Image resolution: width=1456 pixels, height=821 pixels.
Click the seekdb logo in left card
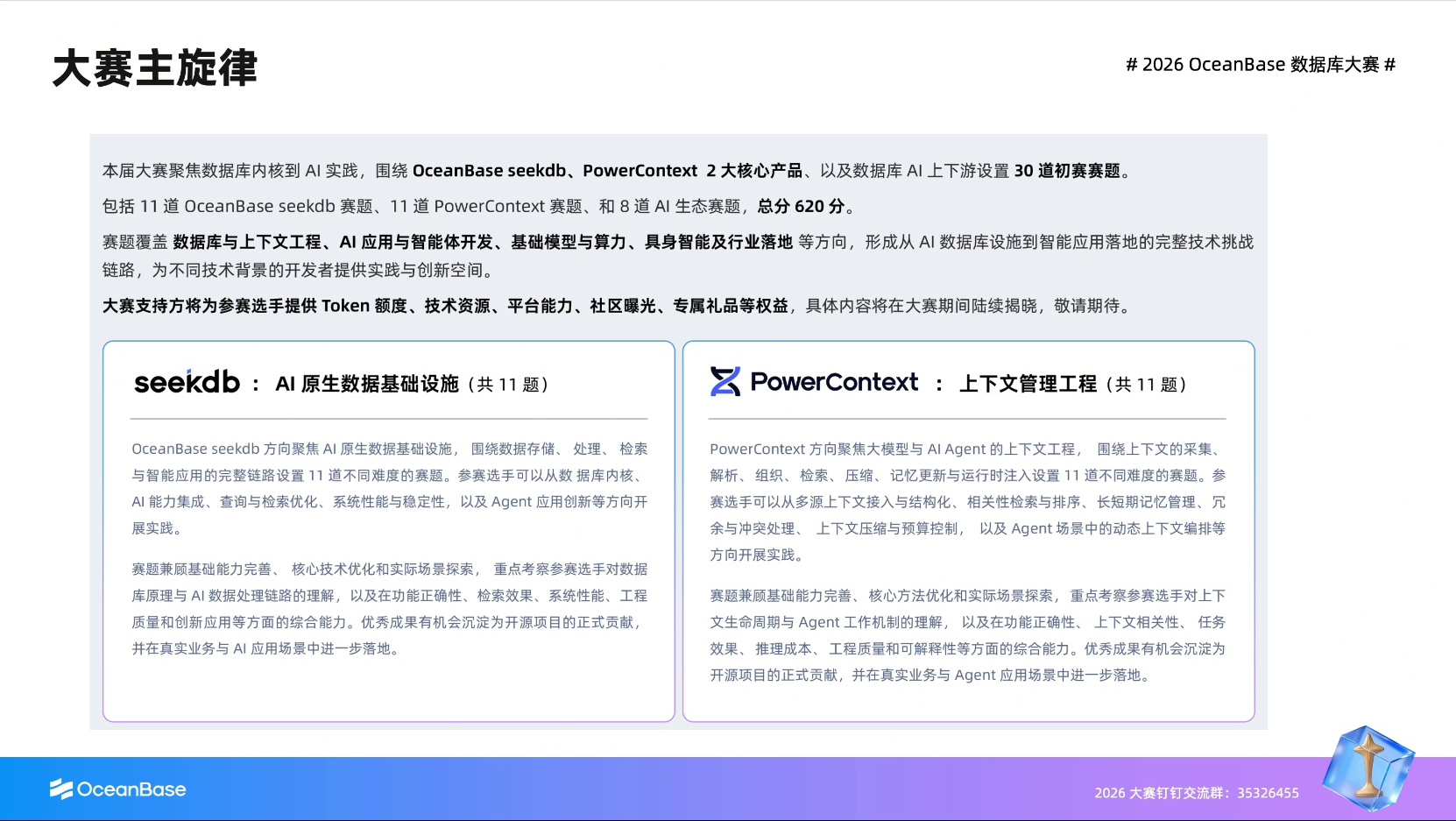click(187, 382)
